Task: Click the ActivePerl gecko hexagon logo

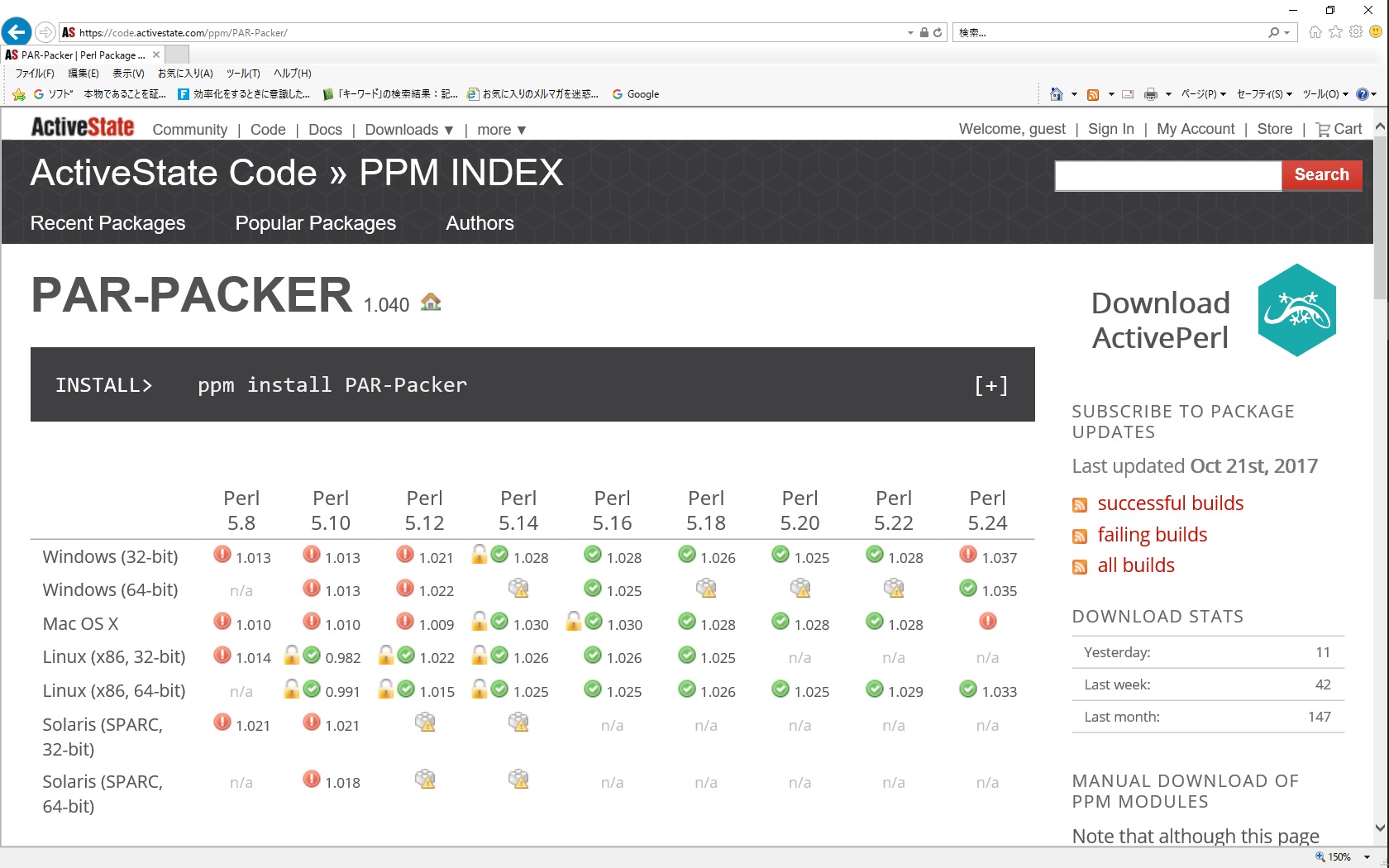Action: pos(1297,310)
